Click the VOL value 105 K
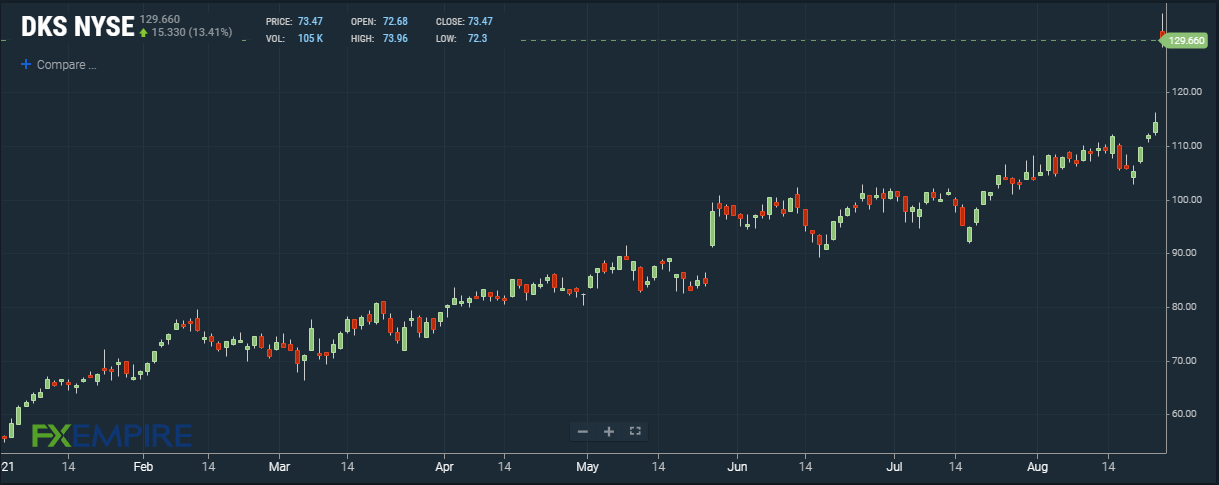1219x485 pixels. (311, 38)
